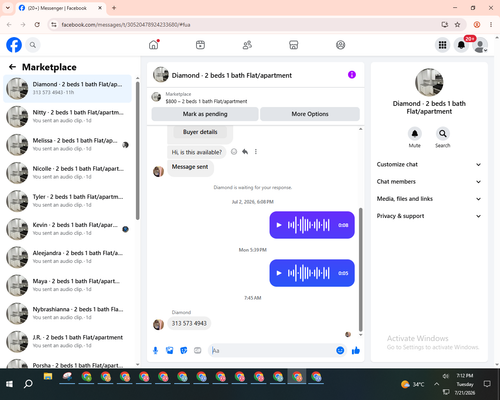Click the Facebook logo
The height and width of the screenshot is (400, 500).
point(14,45)
